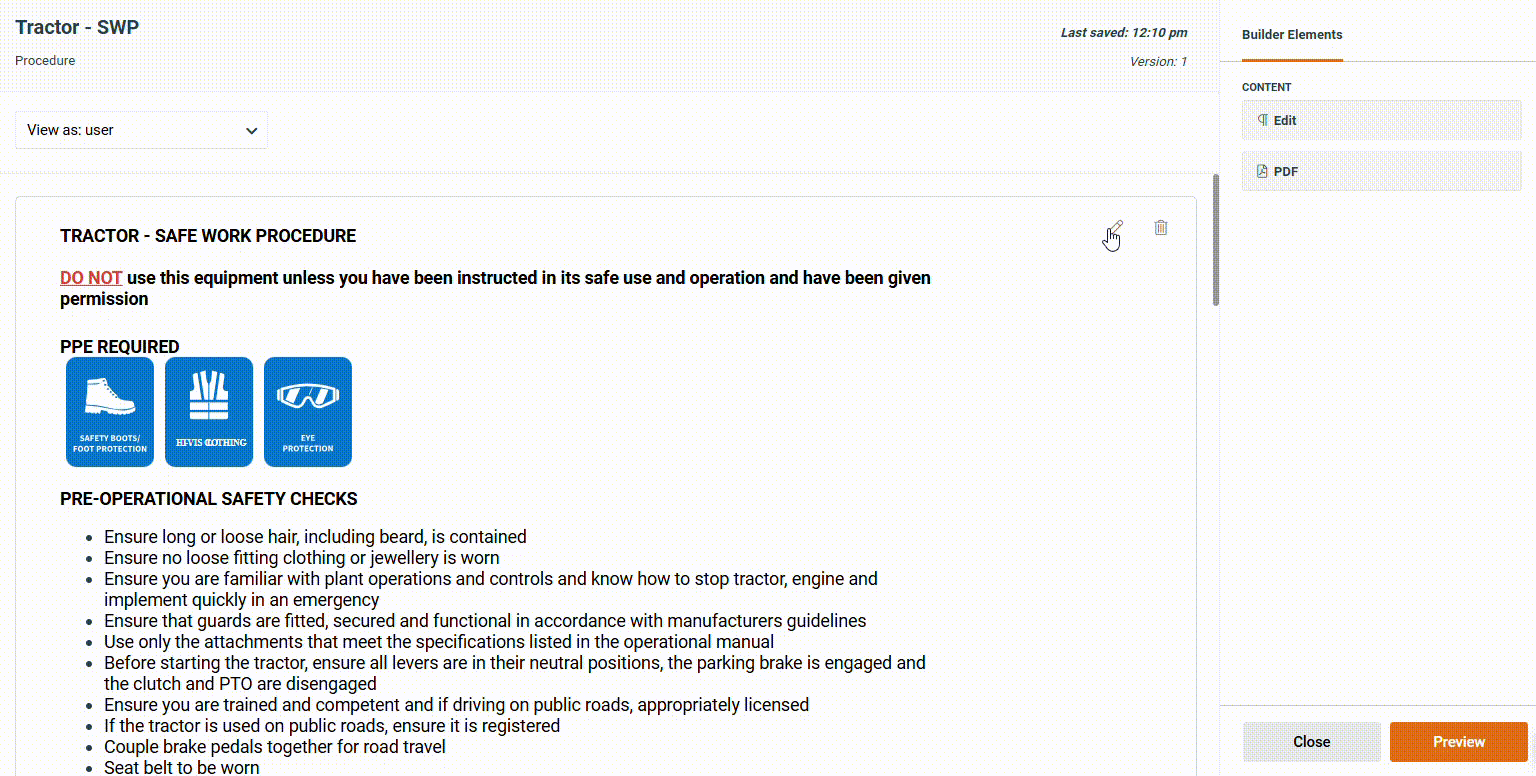The width and height of the screenshot is (1536, 776).
Task: Click the underlined "DO NOT" link text
Action: [91, 278]
